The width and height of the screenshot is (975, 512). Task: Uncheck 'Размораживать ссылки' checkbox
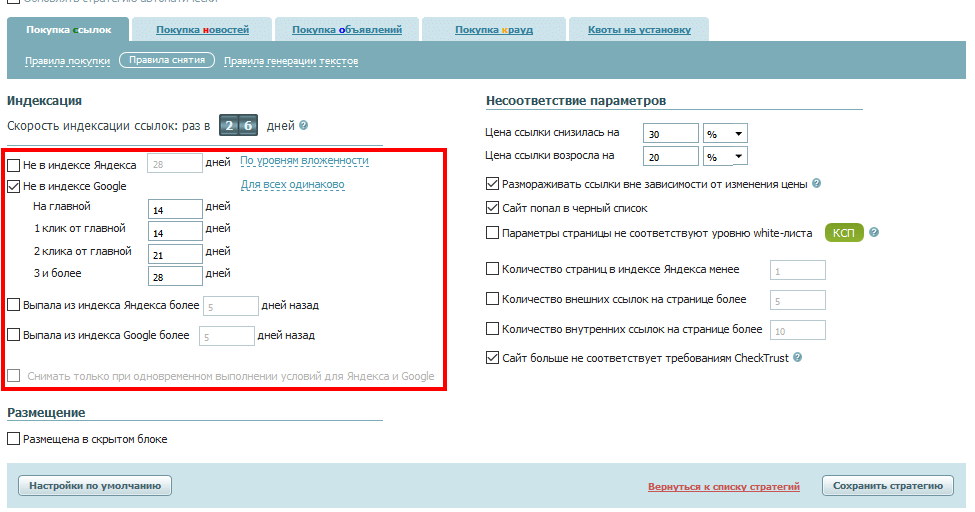tap(492, 184)
